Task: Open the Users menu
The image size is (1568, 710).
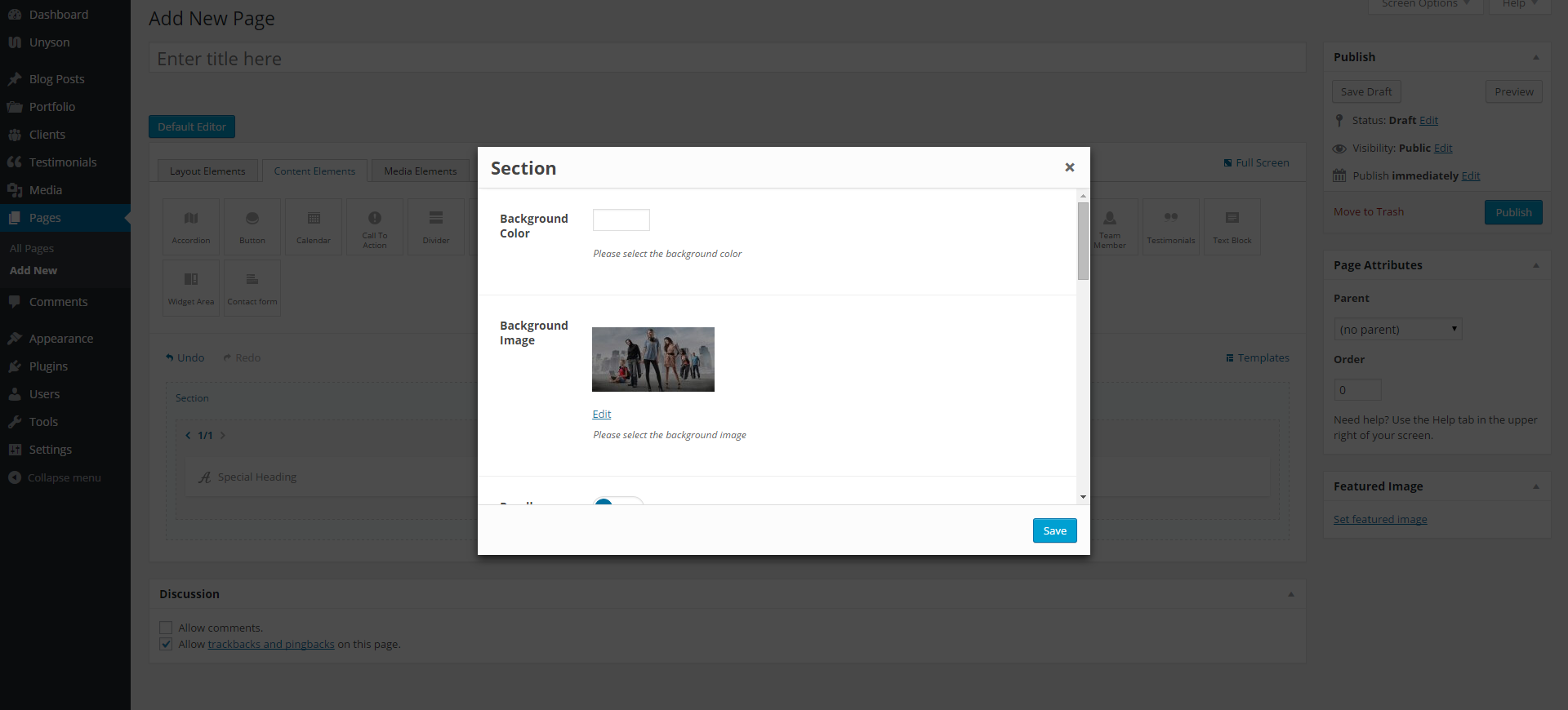Action: (x=65, y=393)
